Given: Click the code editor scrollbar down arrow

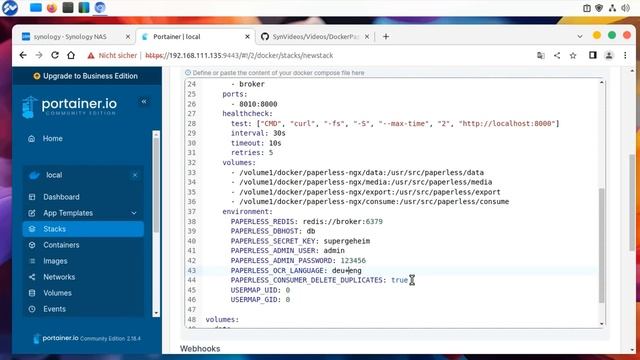Looking at the screenshot, I should (602, 324).
